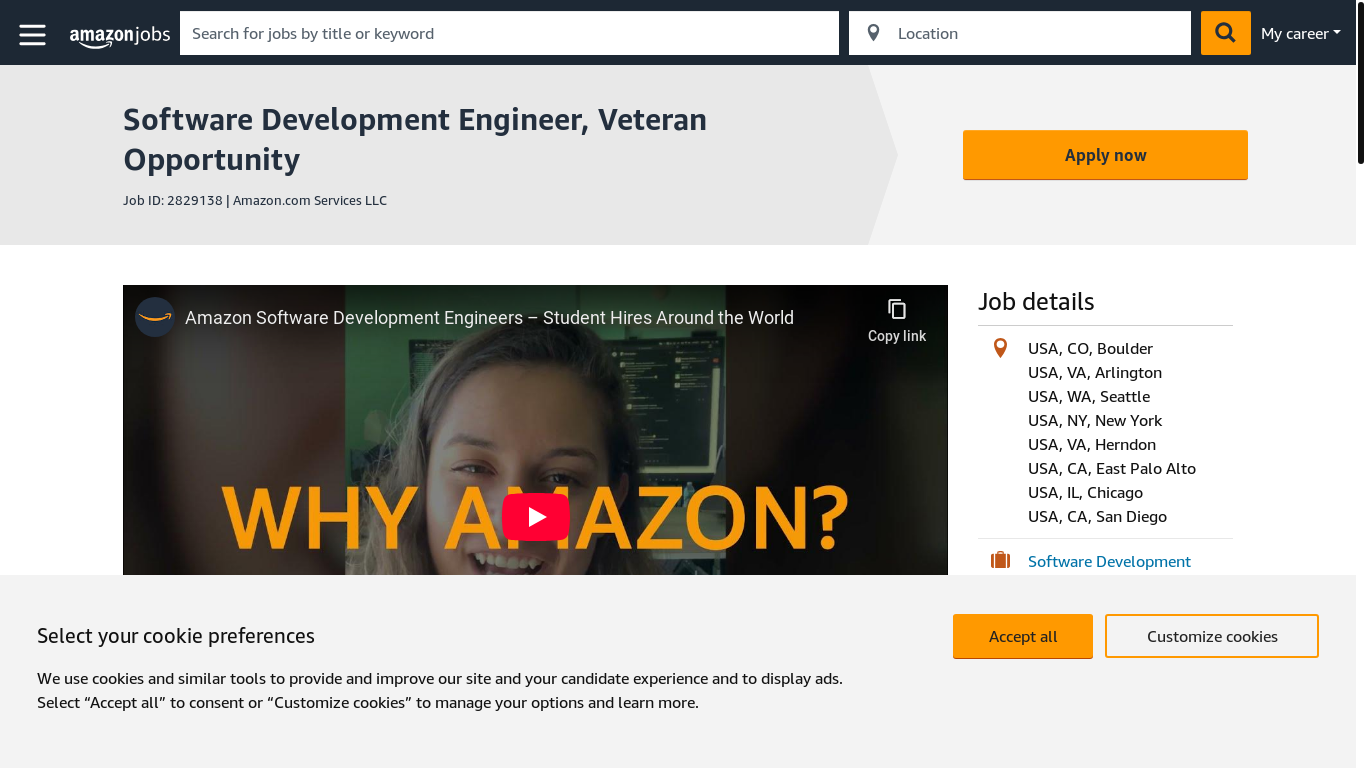The image size is (1366, 768).
Task: Play the YouTube video
Action: click(x=536, y=517)
